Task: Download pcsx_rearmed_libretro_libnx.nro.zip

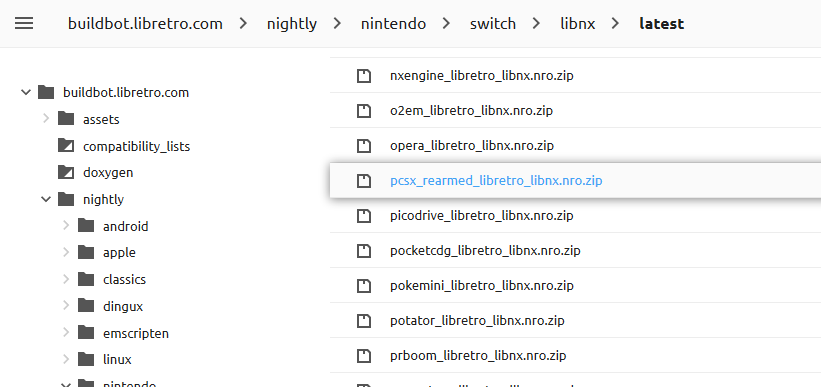Action: click(x=496, y=181)
